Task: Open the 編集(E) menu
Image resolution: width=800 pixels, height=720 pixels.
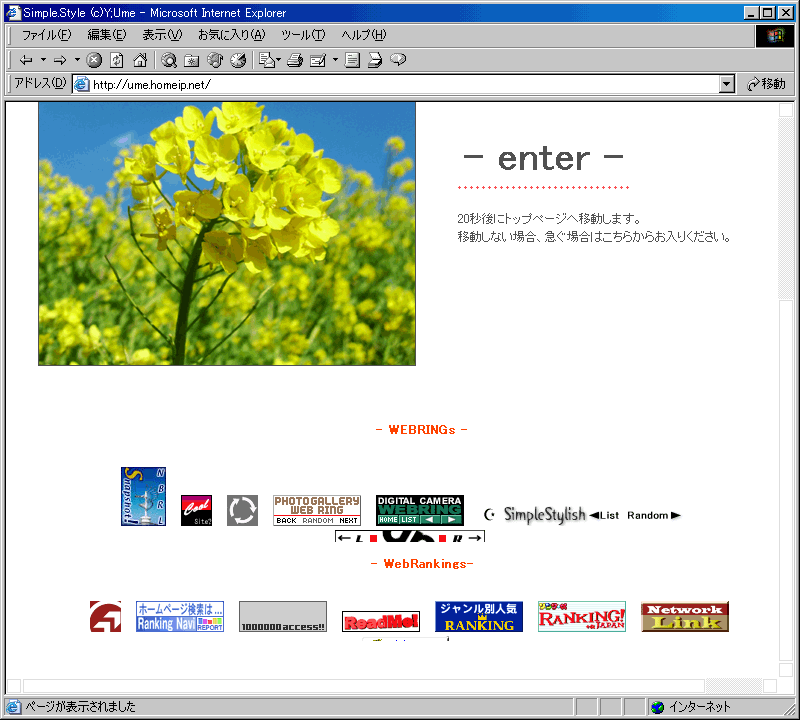Action: coord(107,35)
